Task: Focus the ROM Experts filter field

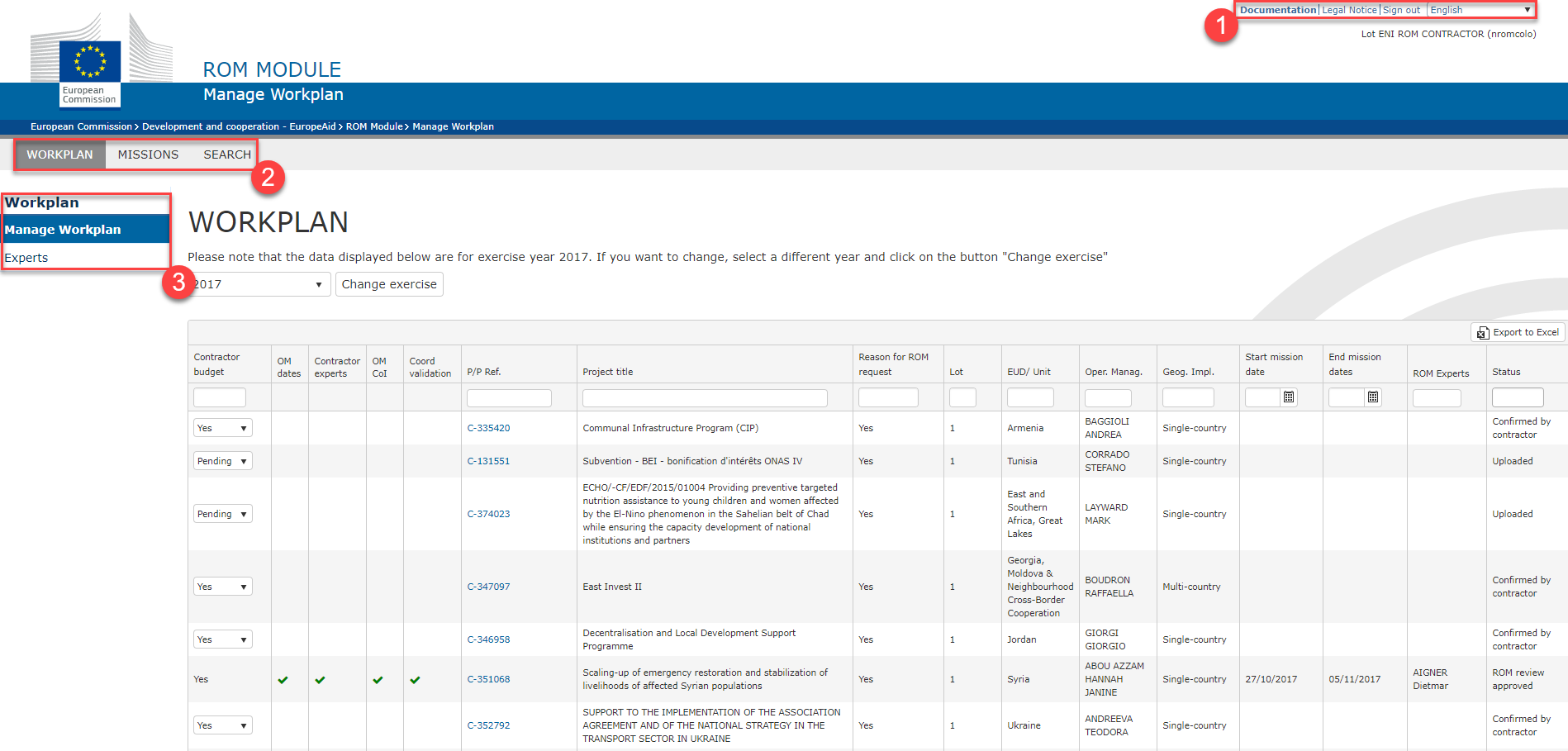Action: tap(1437, 397)
